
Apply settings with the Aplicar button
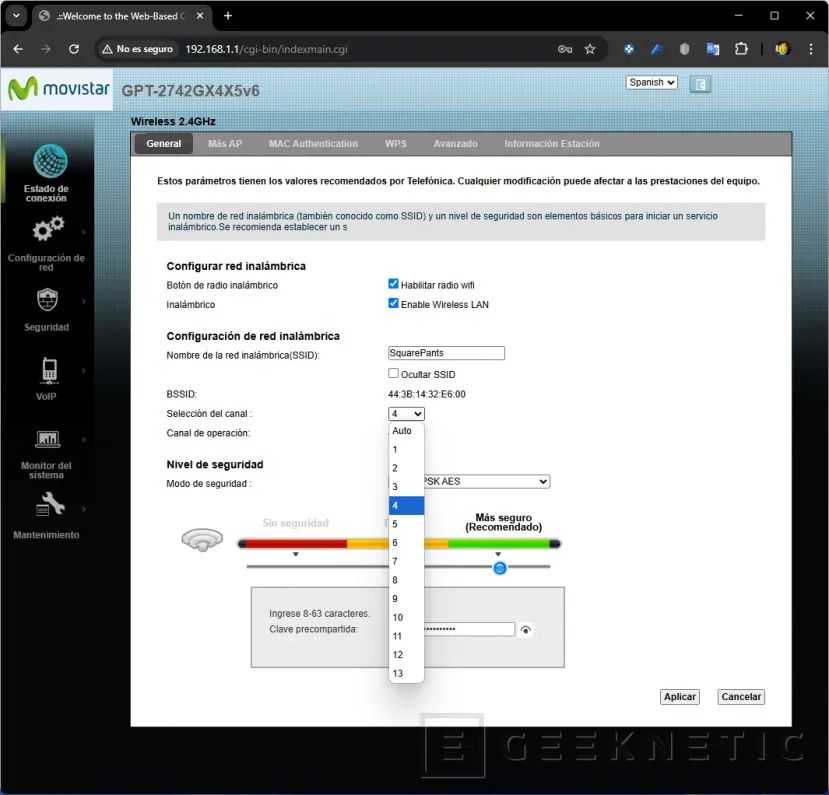coord(679,697)
